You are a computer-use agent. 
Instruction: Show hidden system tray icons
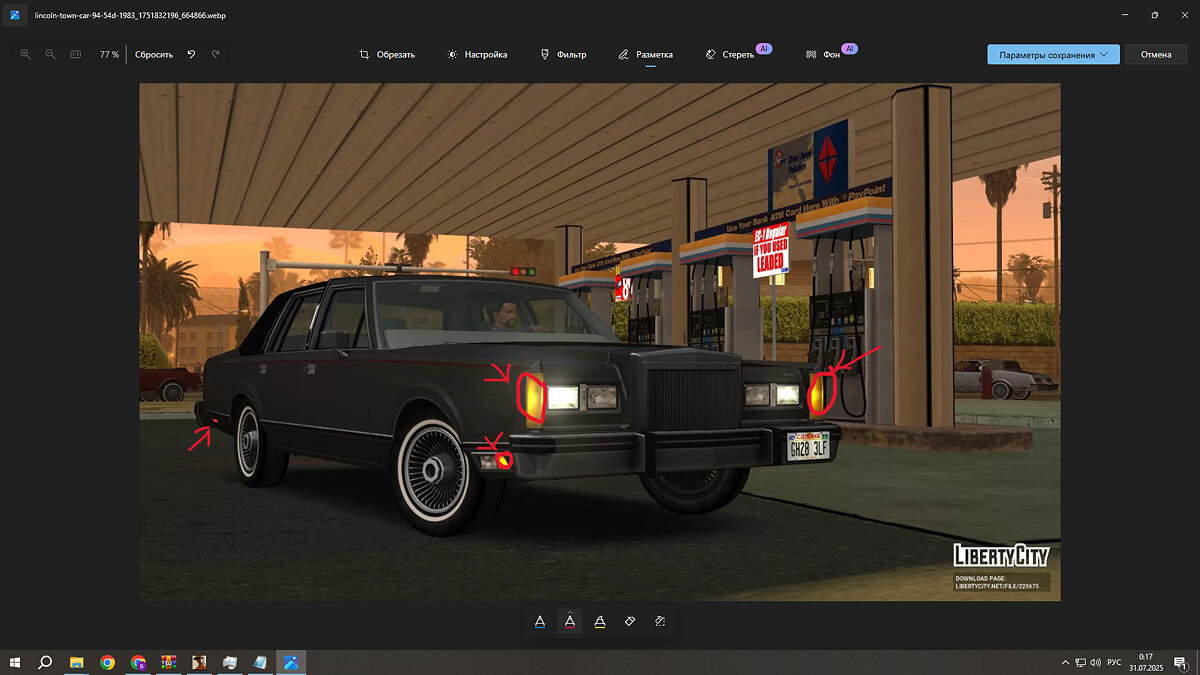click(1065, 662)
